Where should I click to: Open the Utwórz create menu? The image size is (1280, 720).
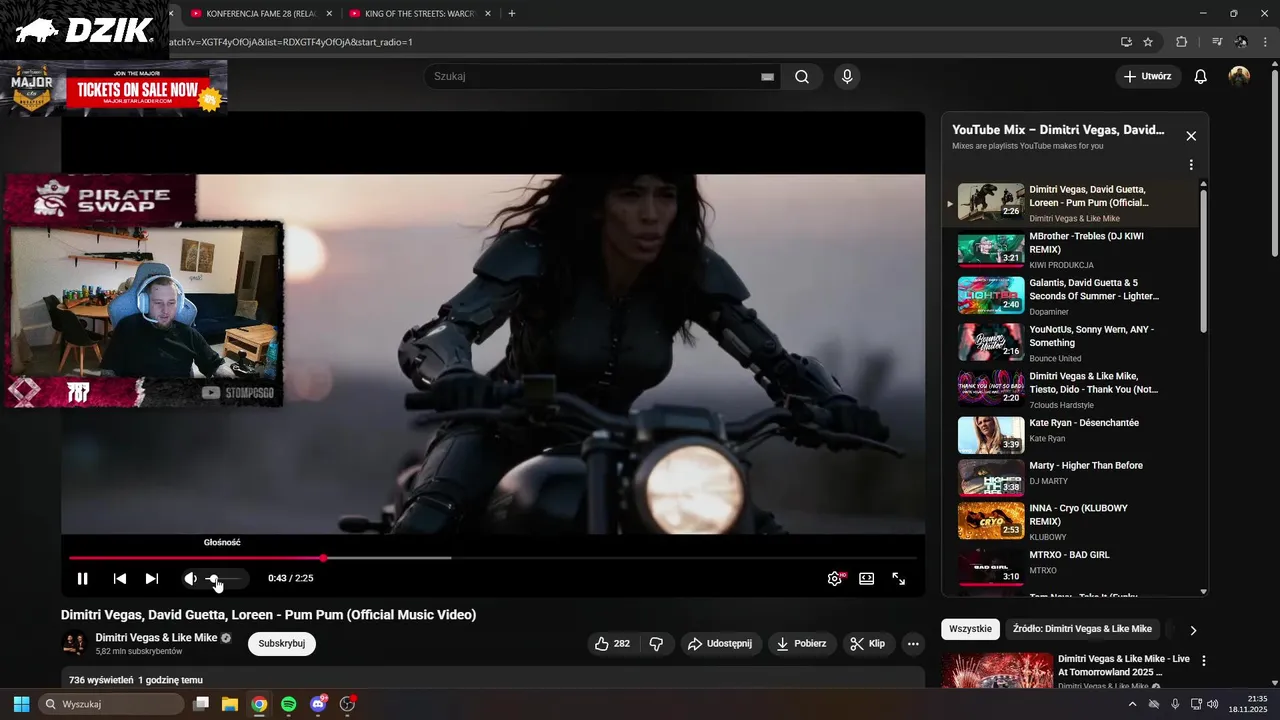(x=1148, y=76)
